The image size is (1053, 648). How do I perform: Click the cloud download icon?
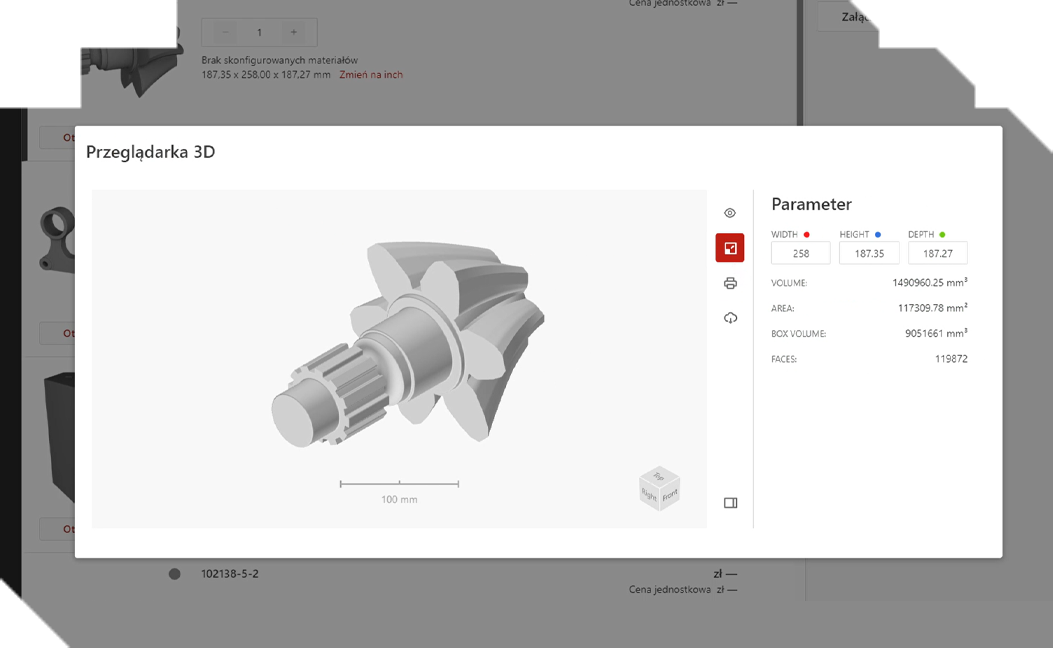point(730,318)
